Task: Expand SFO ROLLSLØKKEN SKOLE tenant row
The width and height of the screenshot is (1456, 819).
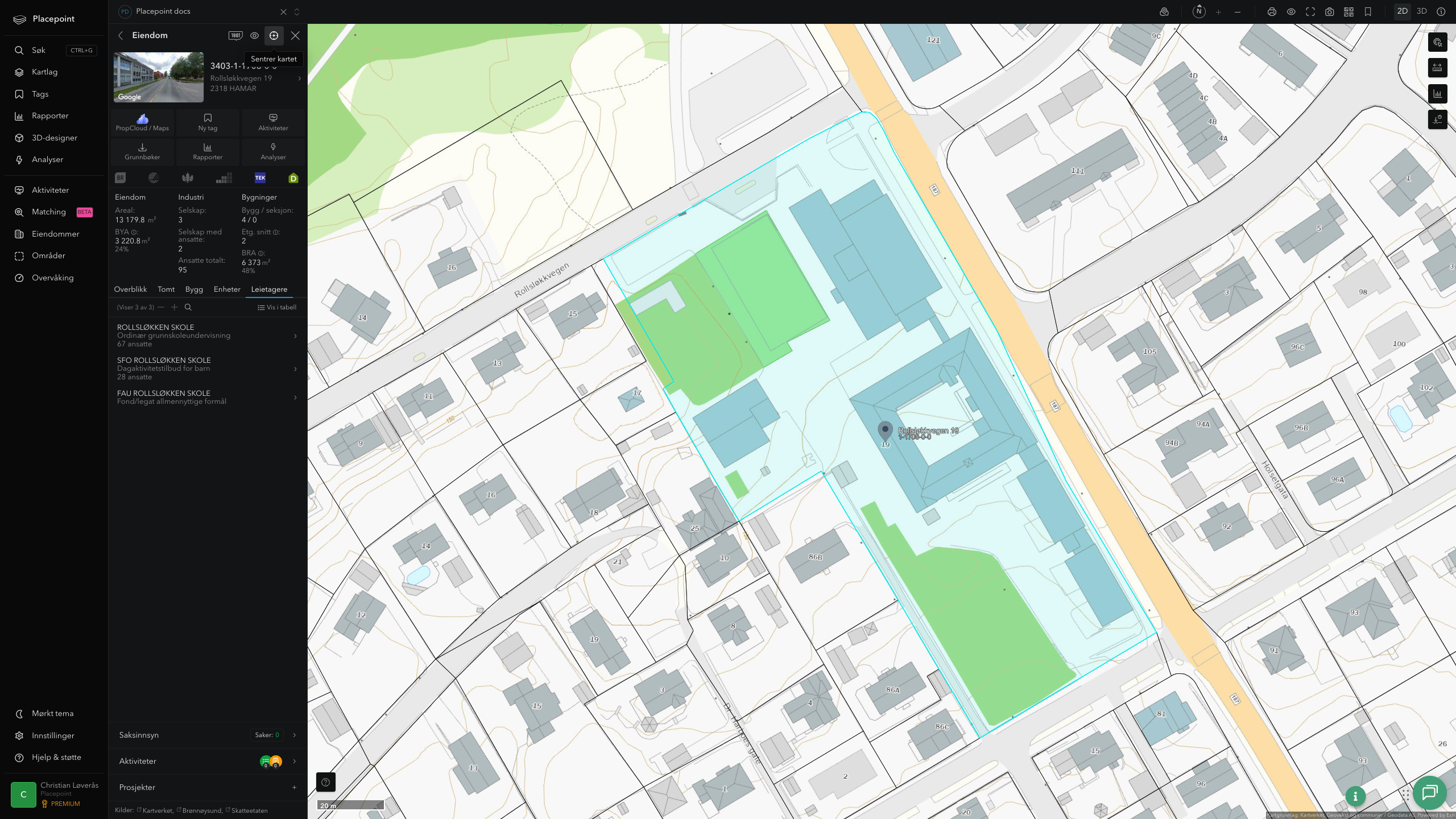Action: point(208,369)
